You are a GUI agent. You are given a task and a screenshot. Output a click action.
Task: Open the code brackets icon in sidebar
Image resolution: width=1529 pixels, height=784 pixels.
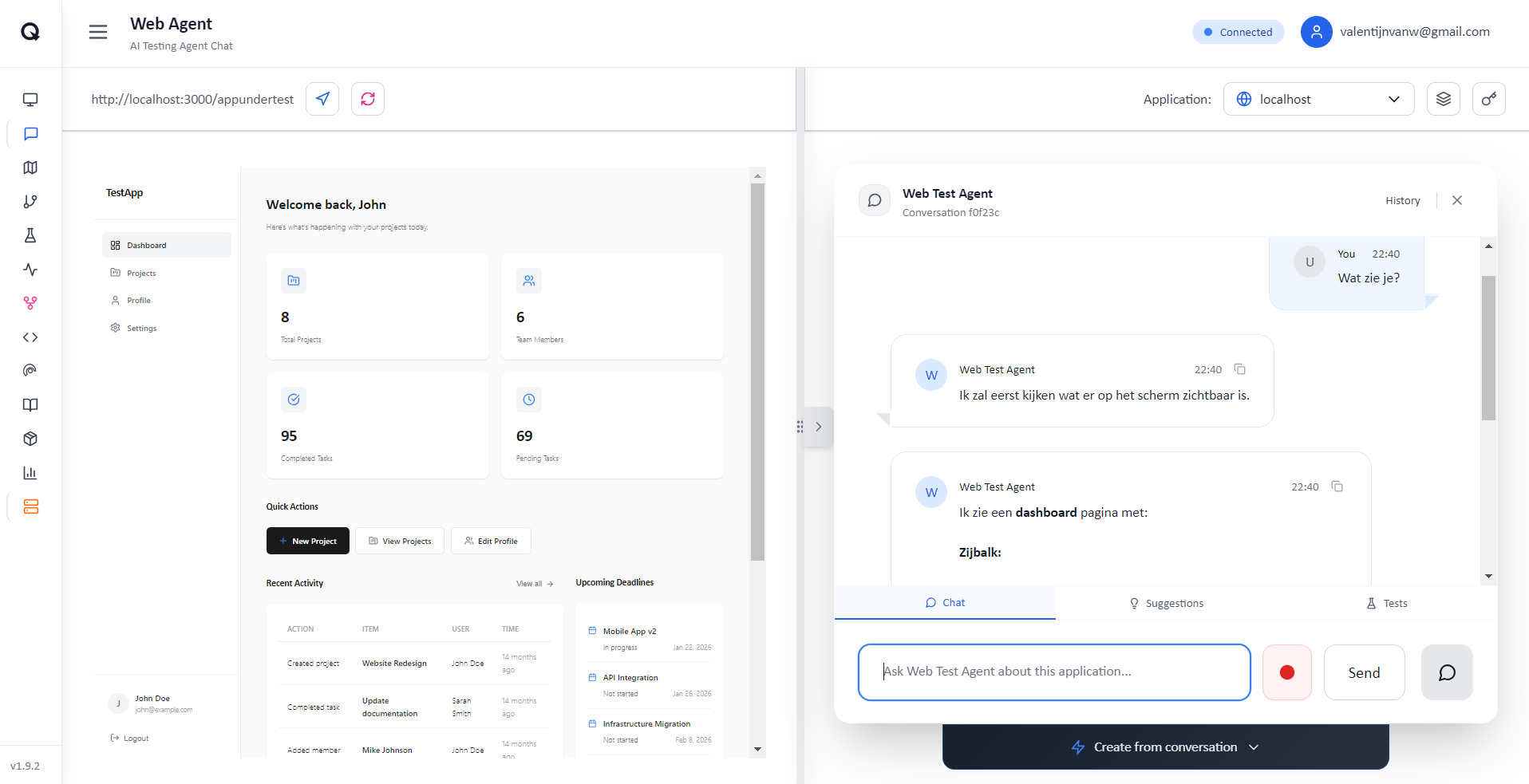30,337
